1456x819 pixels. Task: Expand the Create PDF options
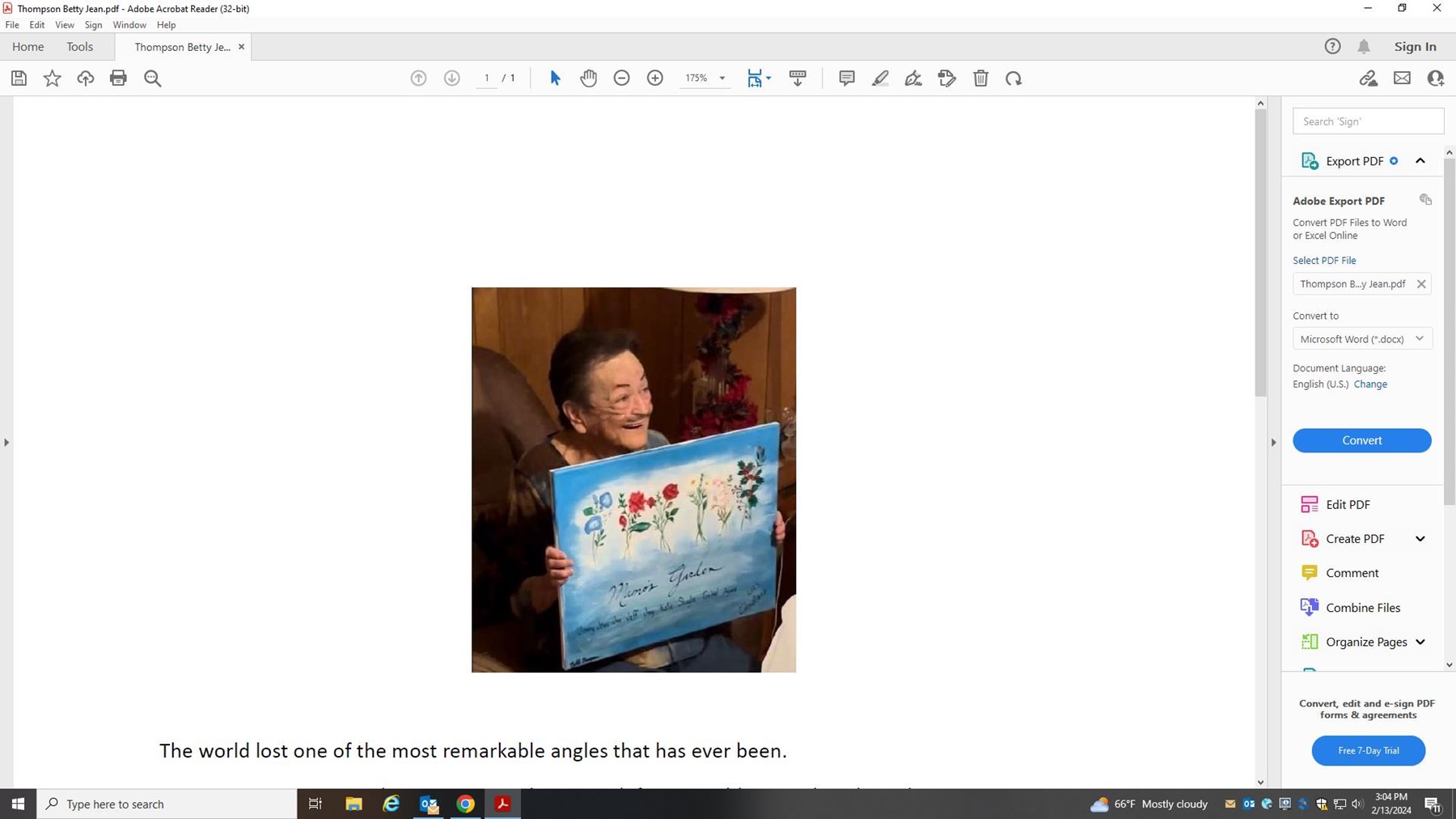[1420, 539]
